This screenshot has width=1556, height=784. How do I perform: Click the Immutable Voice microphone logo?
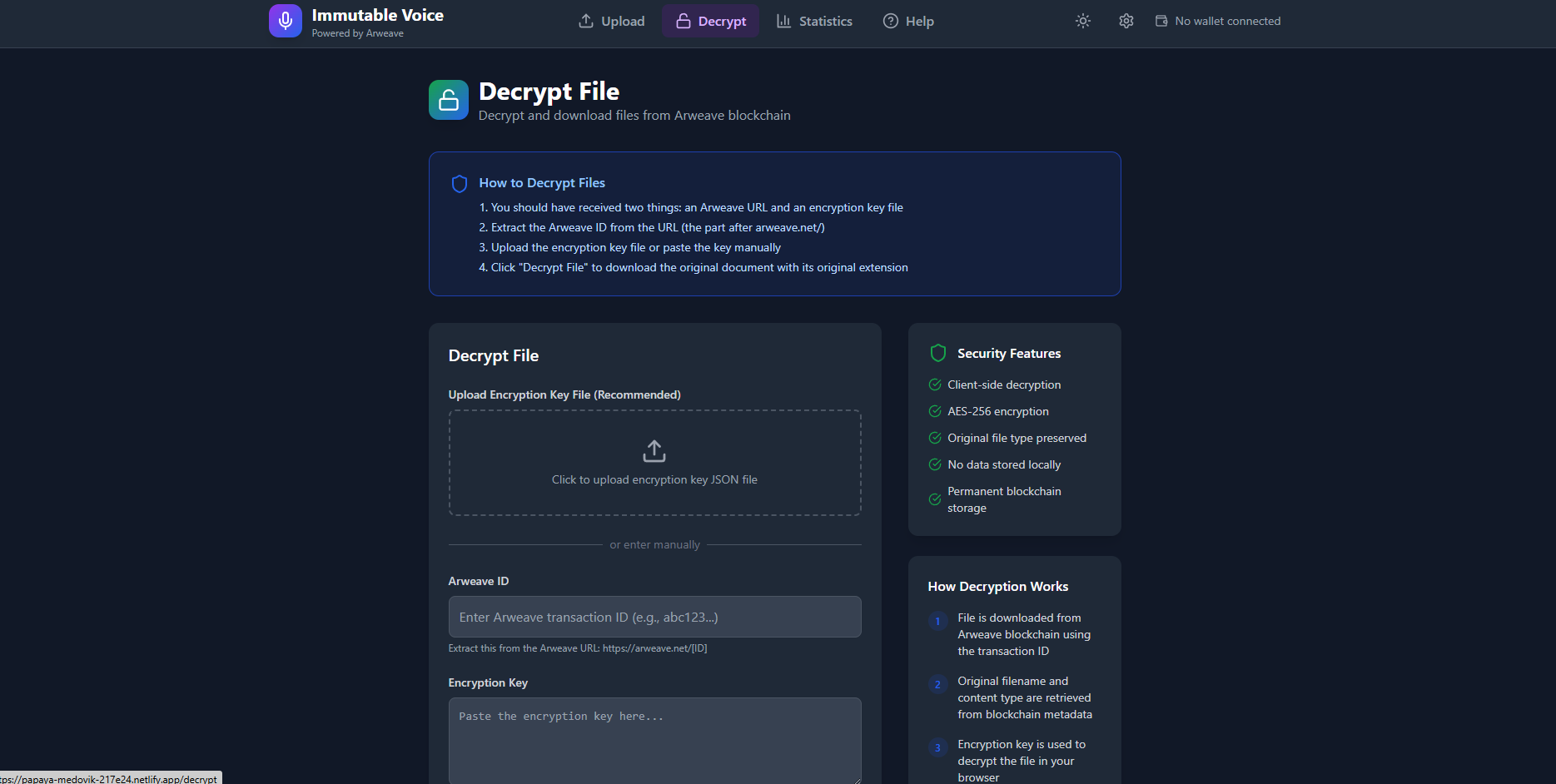point(286,21)
